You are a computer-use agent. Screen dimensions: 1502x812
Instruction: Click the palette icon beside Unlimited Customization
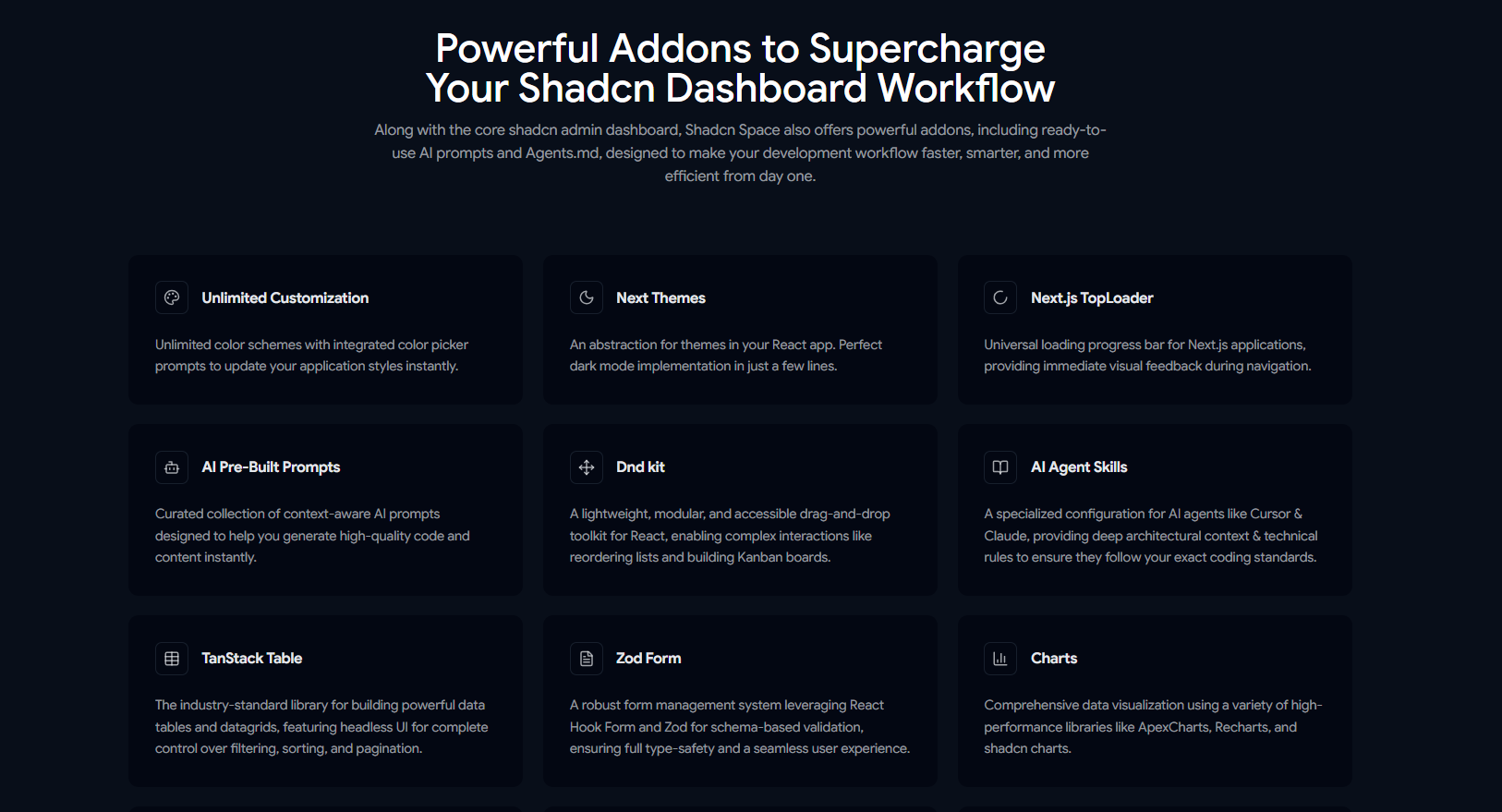coord(172,297)
